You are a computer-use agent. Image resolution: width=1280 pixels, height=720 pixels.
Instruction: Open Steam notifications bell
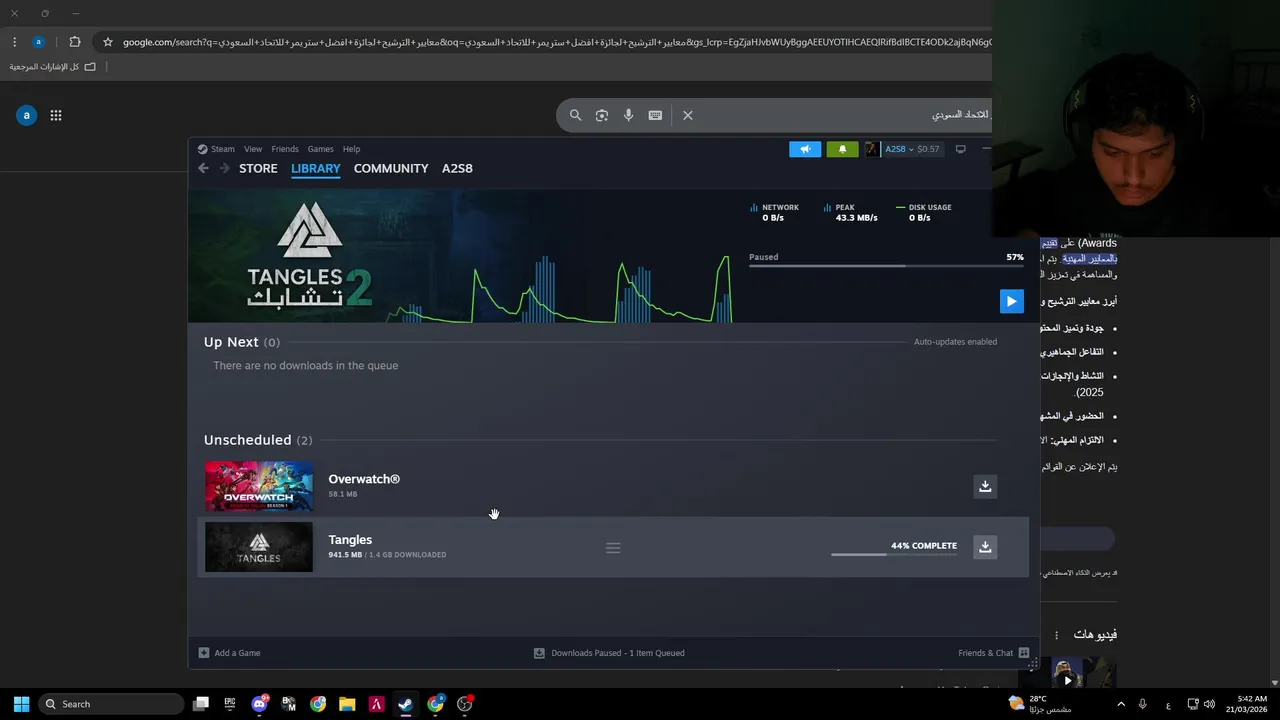pyautogui.click(x=842, y=149)
